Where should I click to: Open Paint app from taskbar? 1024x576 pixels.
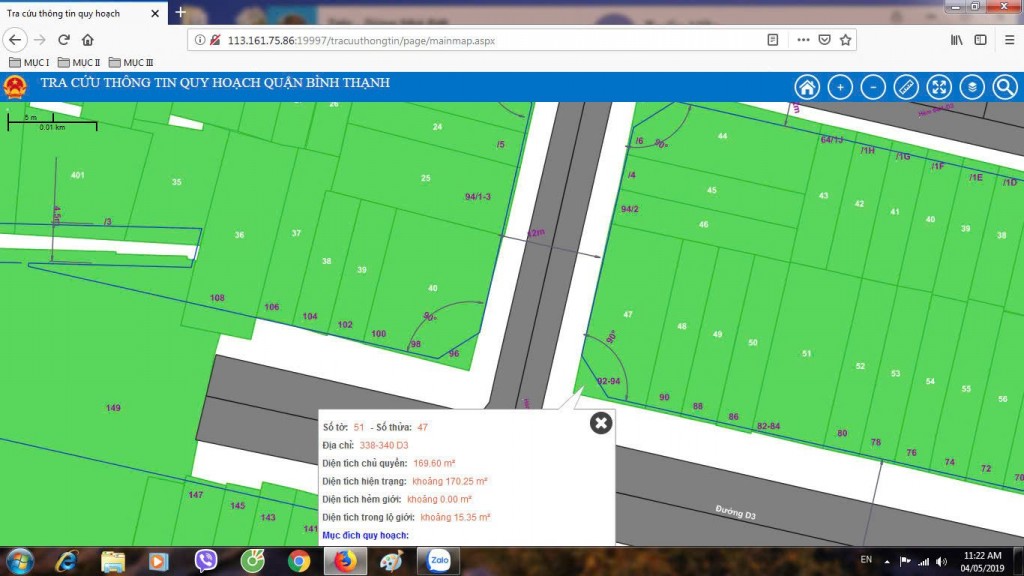pyautogui.click(x=392, y=562)
